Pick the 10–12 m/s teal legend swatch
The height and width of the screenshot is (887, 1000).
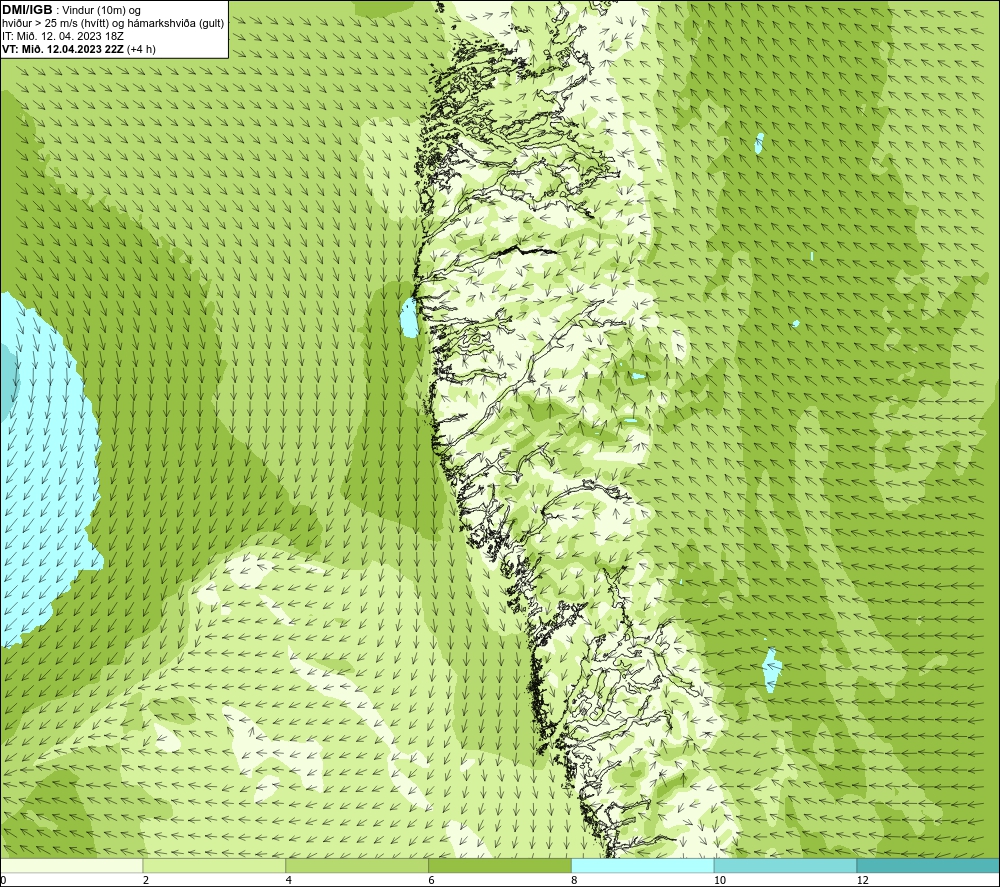(786, 865)
